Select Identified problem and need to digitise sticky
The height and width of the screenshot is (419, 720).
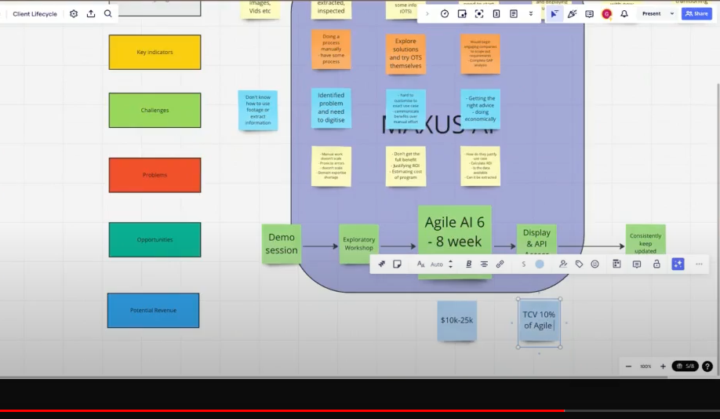click(331, 108)
